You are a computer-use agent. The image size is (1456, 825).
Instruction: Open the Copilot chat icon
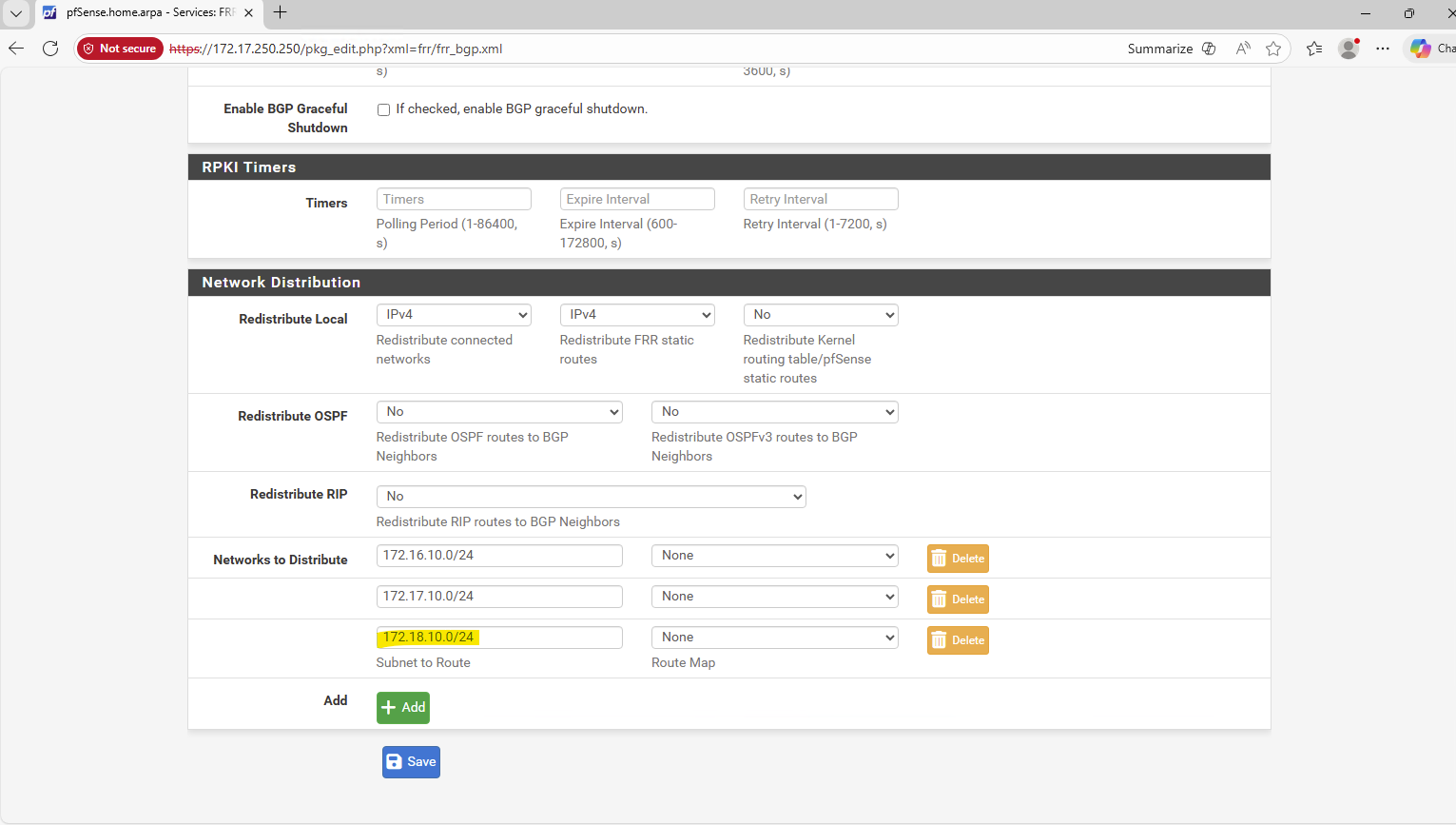tap(1421, 49)
